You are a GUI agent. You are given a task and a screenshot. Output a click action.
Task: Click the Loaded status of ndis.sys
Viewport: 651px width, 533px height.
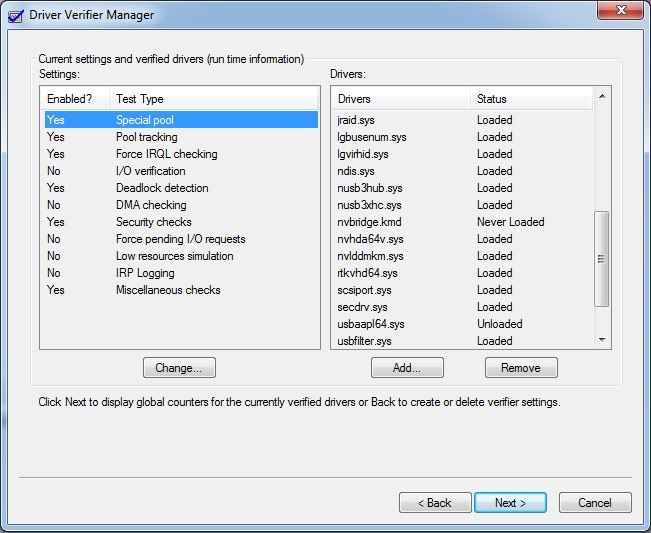coord(494,171)
